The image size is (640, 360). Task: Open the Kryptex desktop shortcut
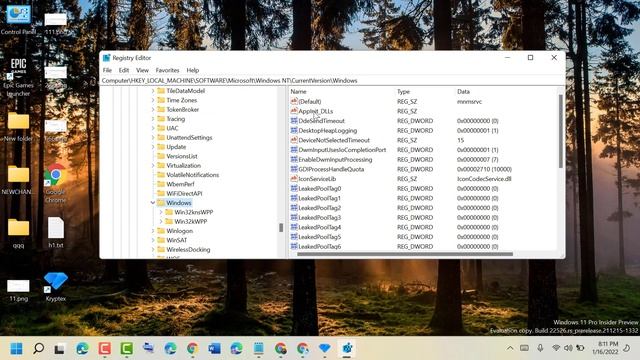click(56, 287)
